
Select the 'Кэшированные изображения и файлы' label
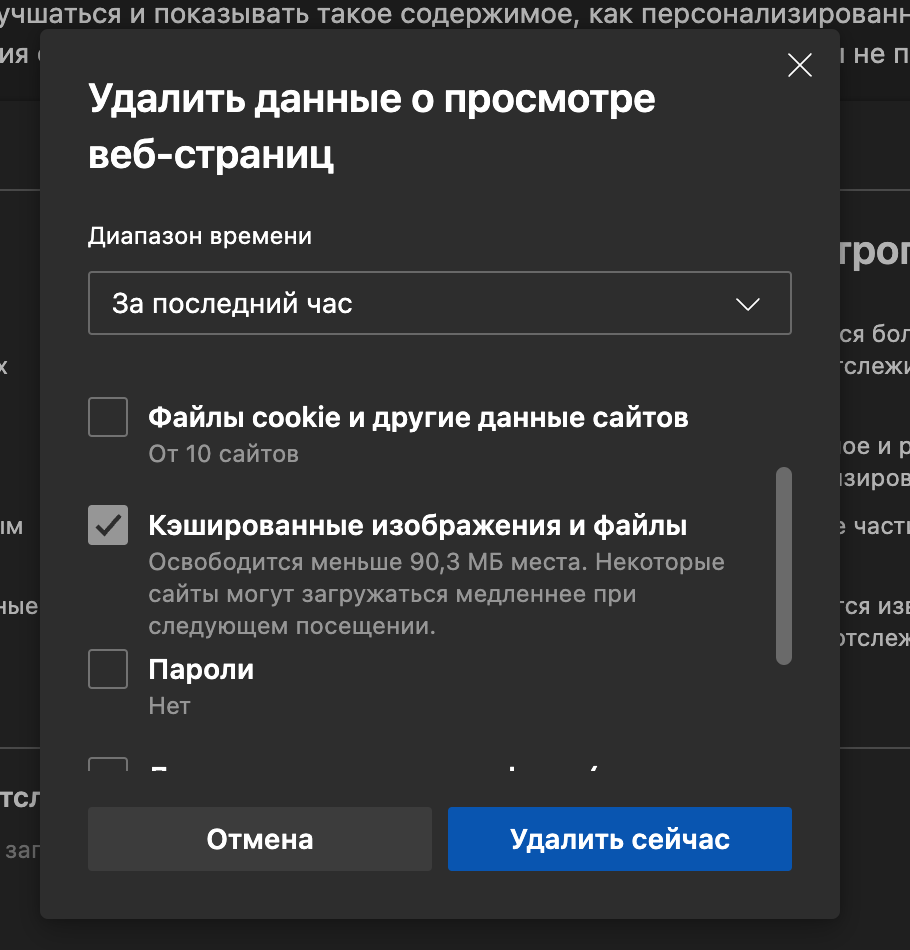pos(418,525)
